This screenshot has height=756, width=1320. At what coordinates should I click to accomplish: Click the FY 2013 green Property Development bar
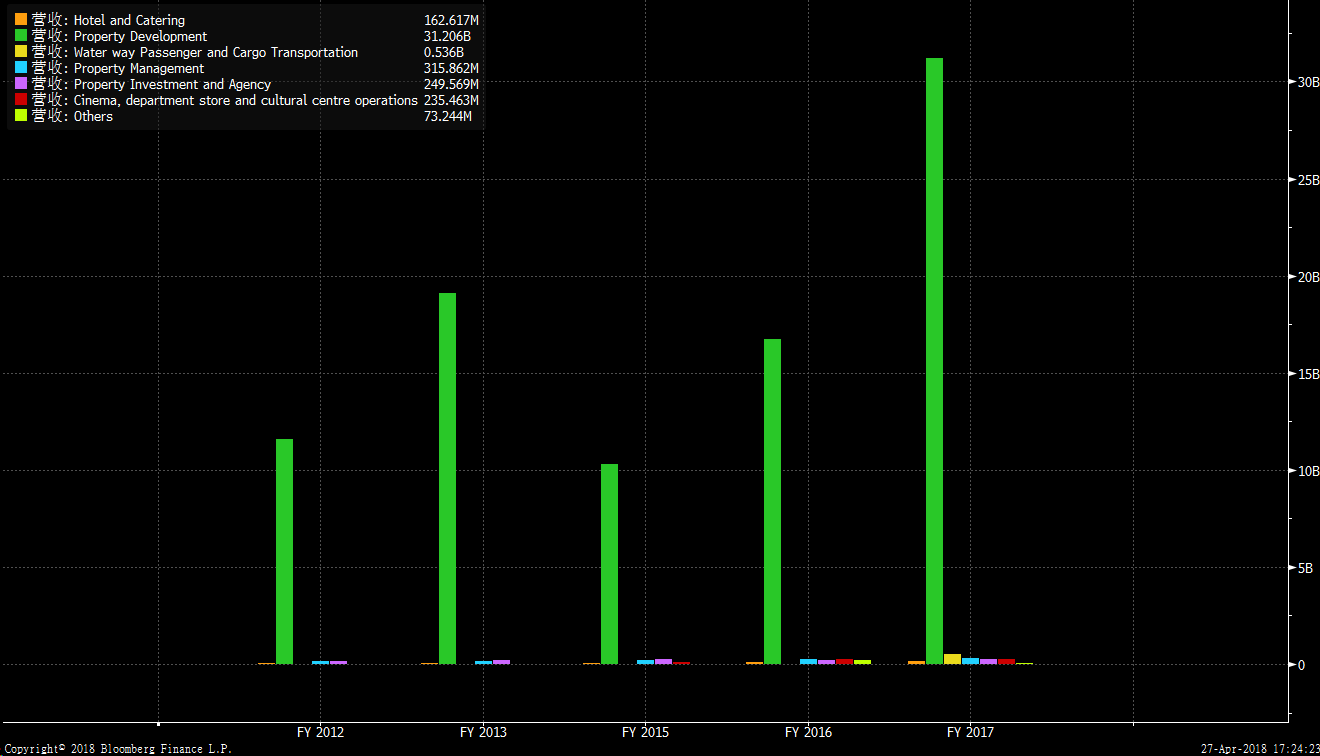tap(447, 478)
